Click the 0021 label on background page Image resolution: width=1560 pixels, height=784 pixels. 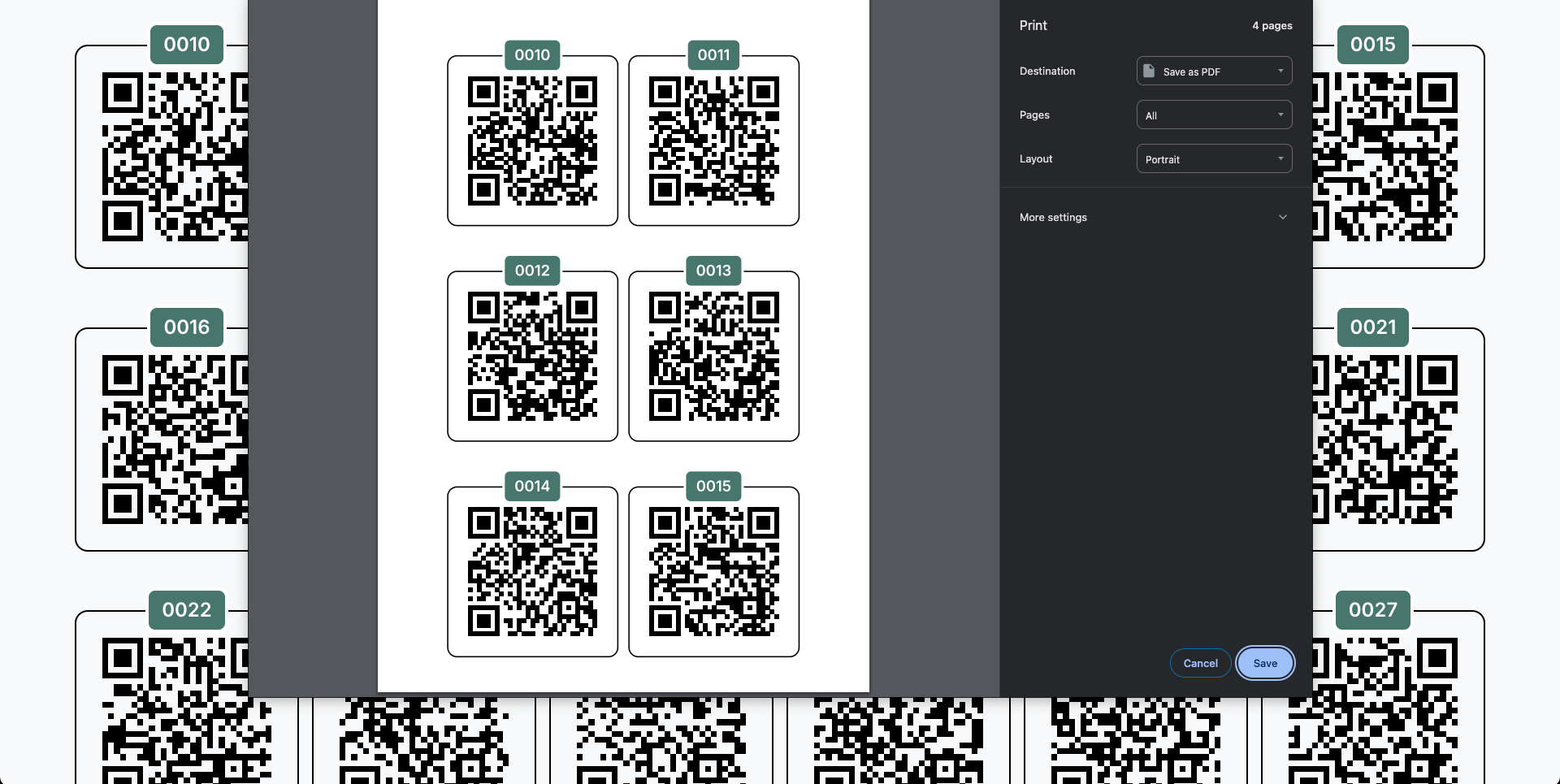1372,327
